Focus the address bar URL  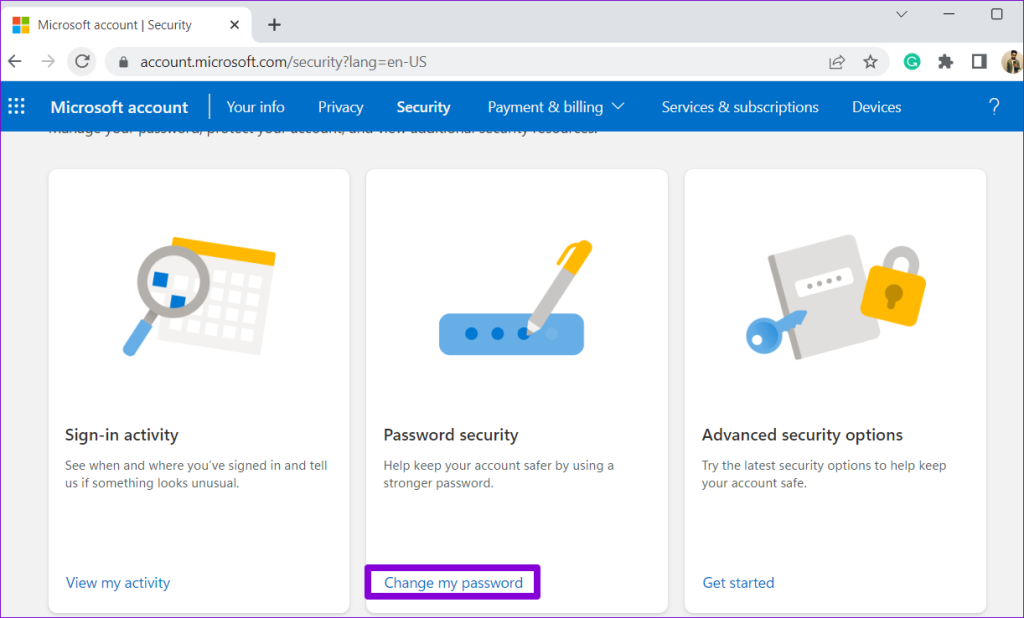click(283, 62)
